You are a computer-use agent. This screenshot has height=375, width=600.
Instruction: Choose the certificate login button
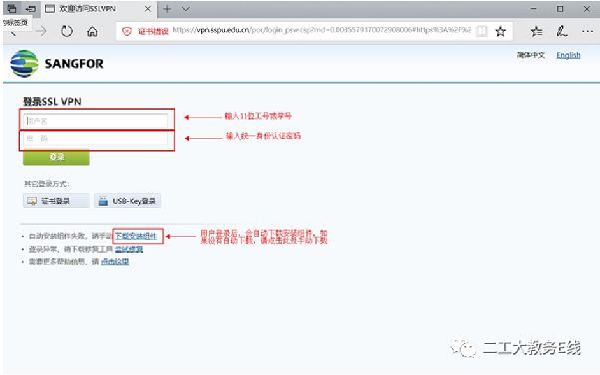[x=56, y=201]
